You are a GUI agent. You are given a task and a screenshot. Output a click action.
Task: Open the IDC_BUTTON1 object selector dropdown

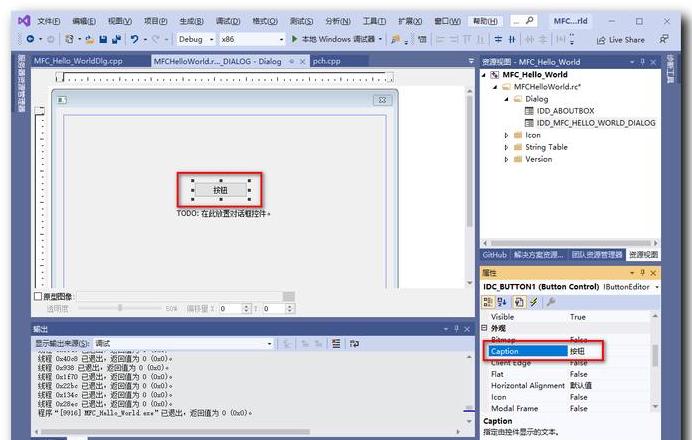click(657, 287)
